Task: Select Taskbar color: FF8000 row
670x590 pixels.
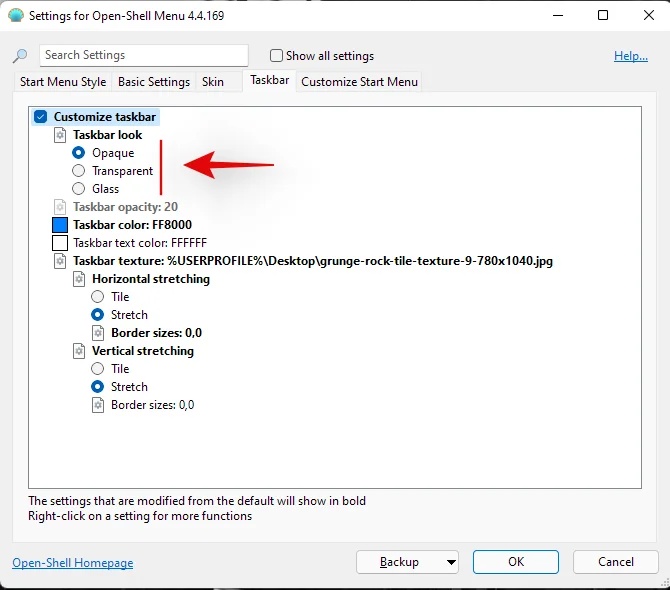Action: pos(132,225)
